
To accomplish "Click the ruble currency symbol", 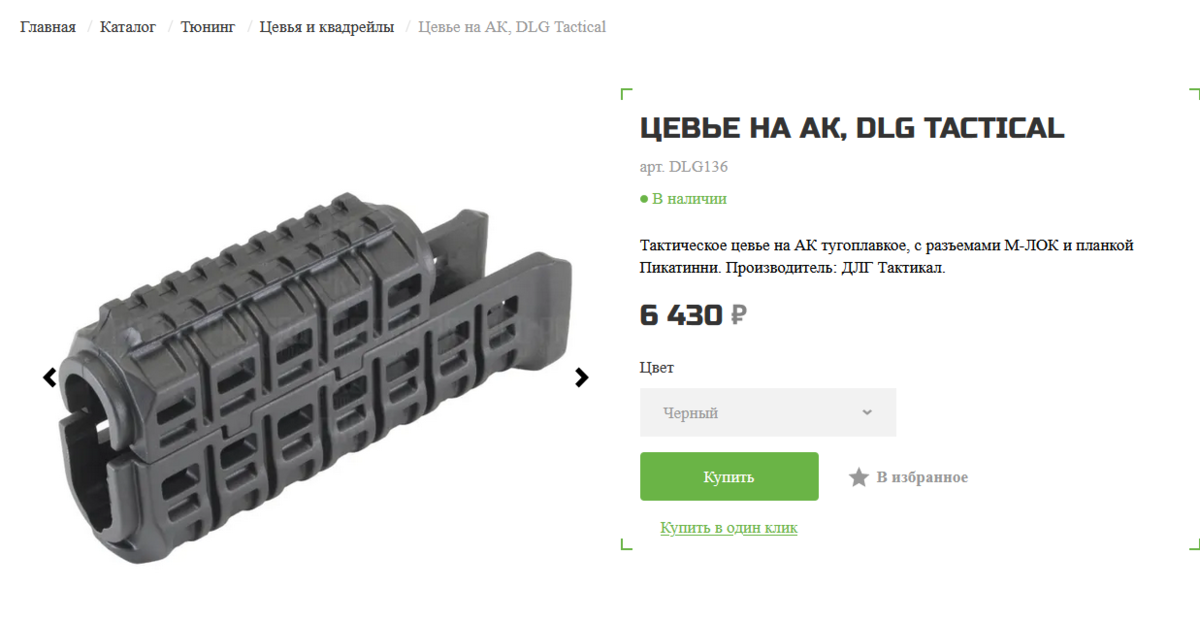I will (738, 316).
